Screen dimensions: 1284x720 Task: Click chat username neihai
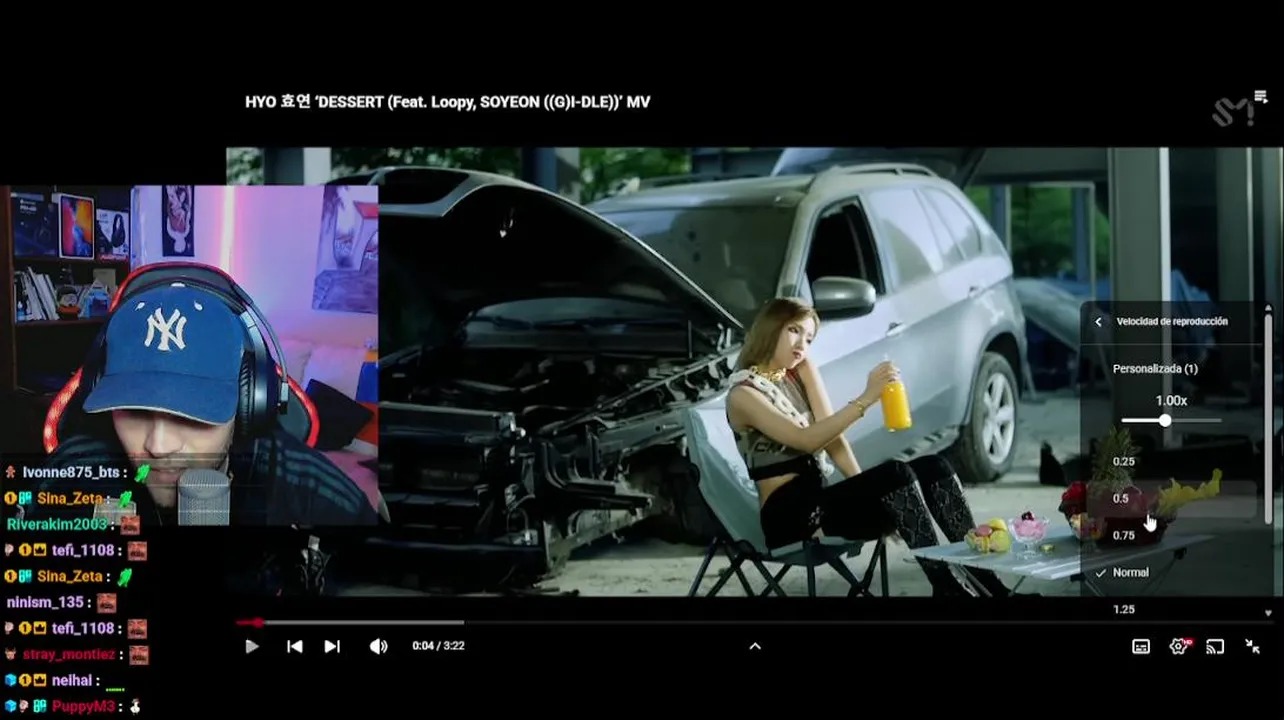click(x=72, y=680)
